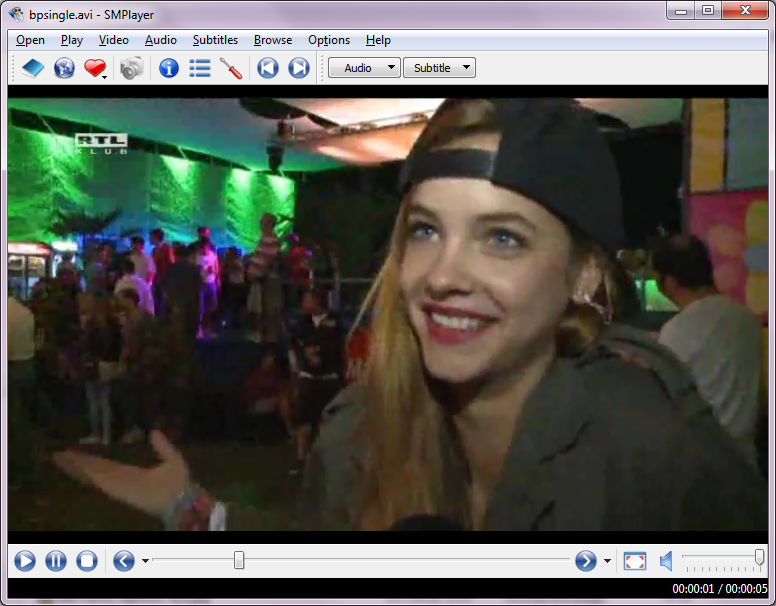Open the playlist list icon
776x606 pixels.
(x=200, y=68)
